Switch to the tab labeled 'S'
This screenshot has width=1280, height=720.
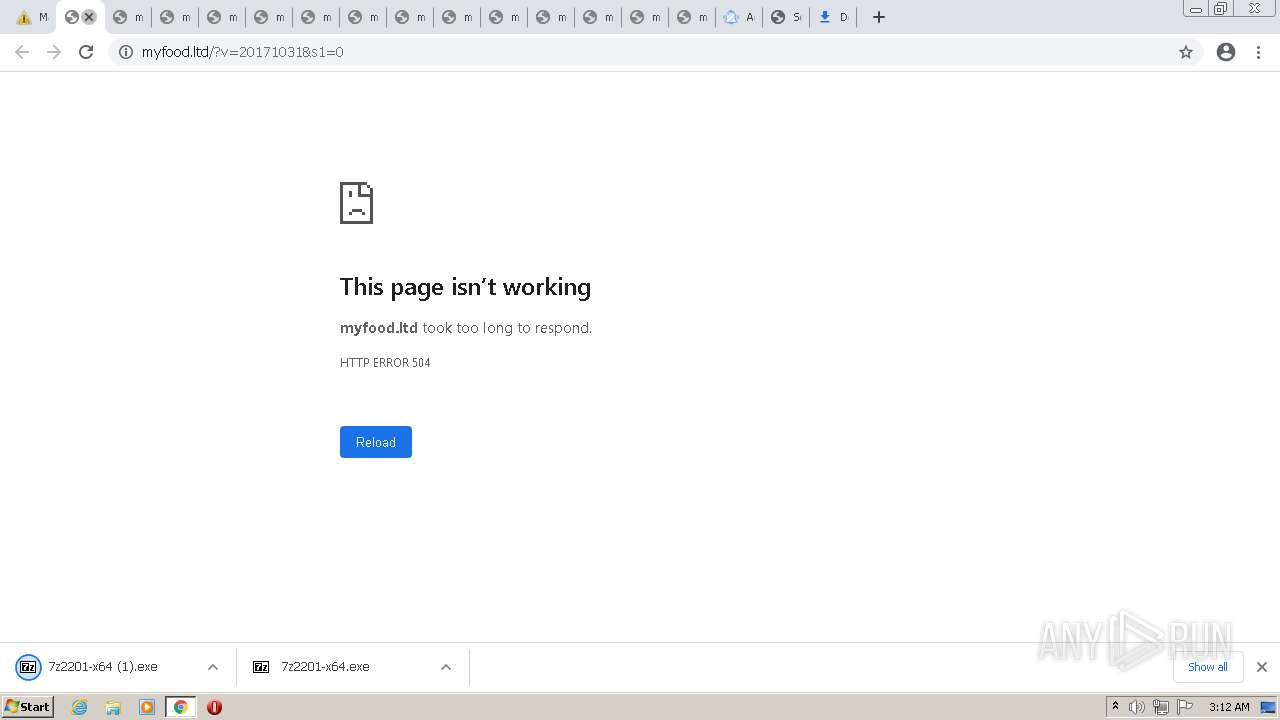coord(786,17)
